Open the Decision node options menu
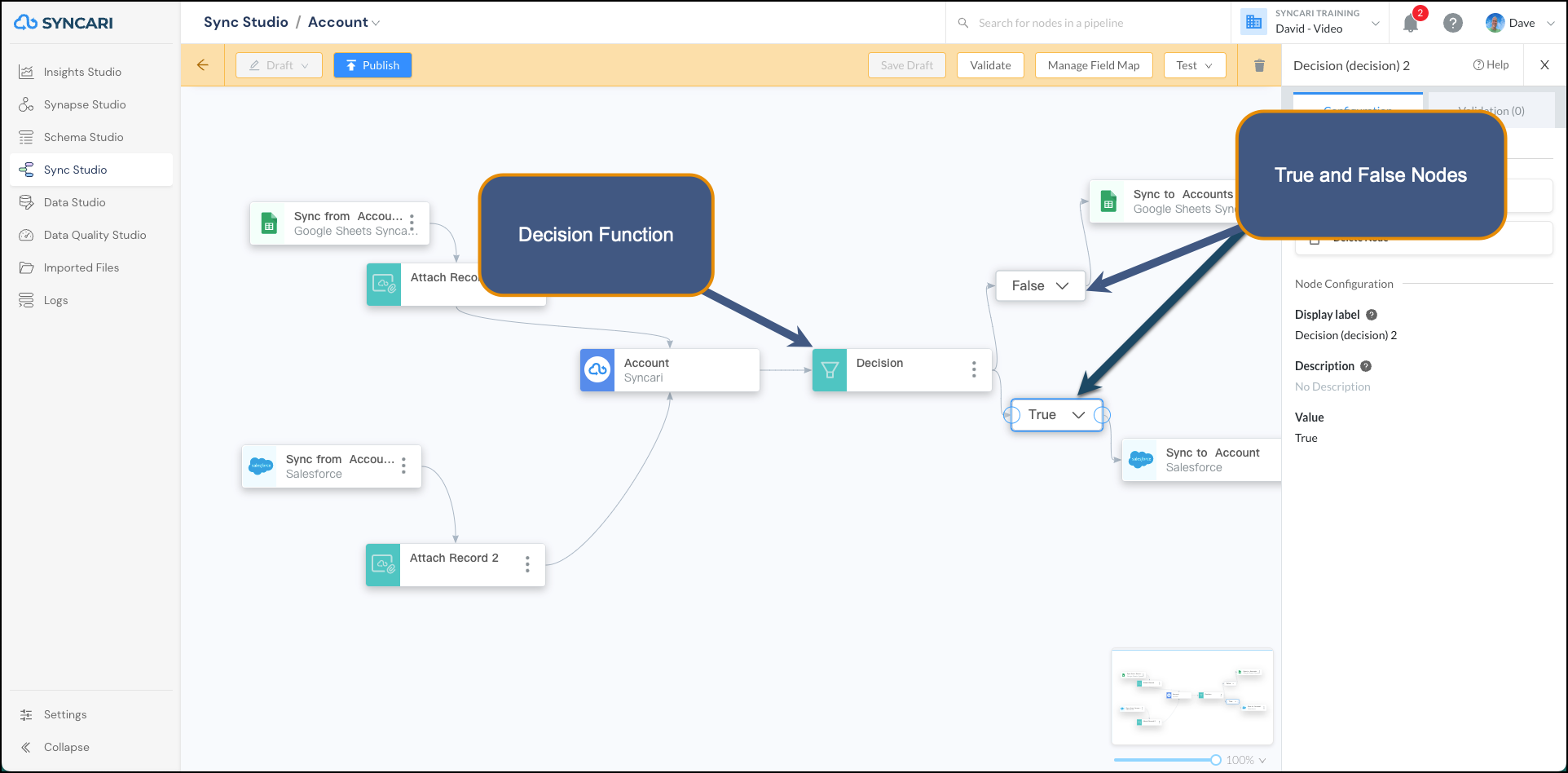Image resolution: width=1568 pixels, height=773 pixels. point(974,369)
